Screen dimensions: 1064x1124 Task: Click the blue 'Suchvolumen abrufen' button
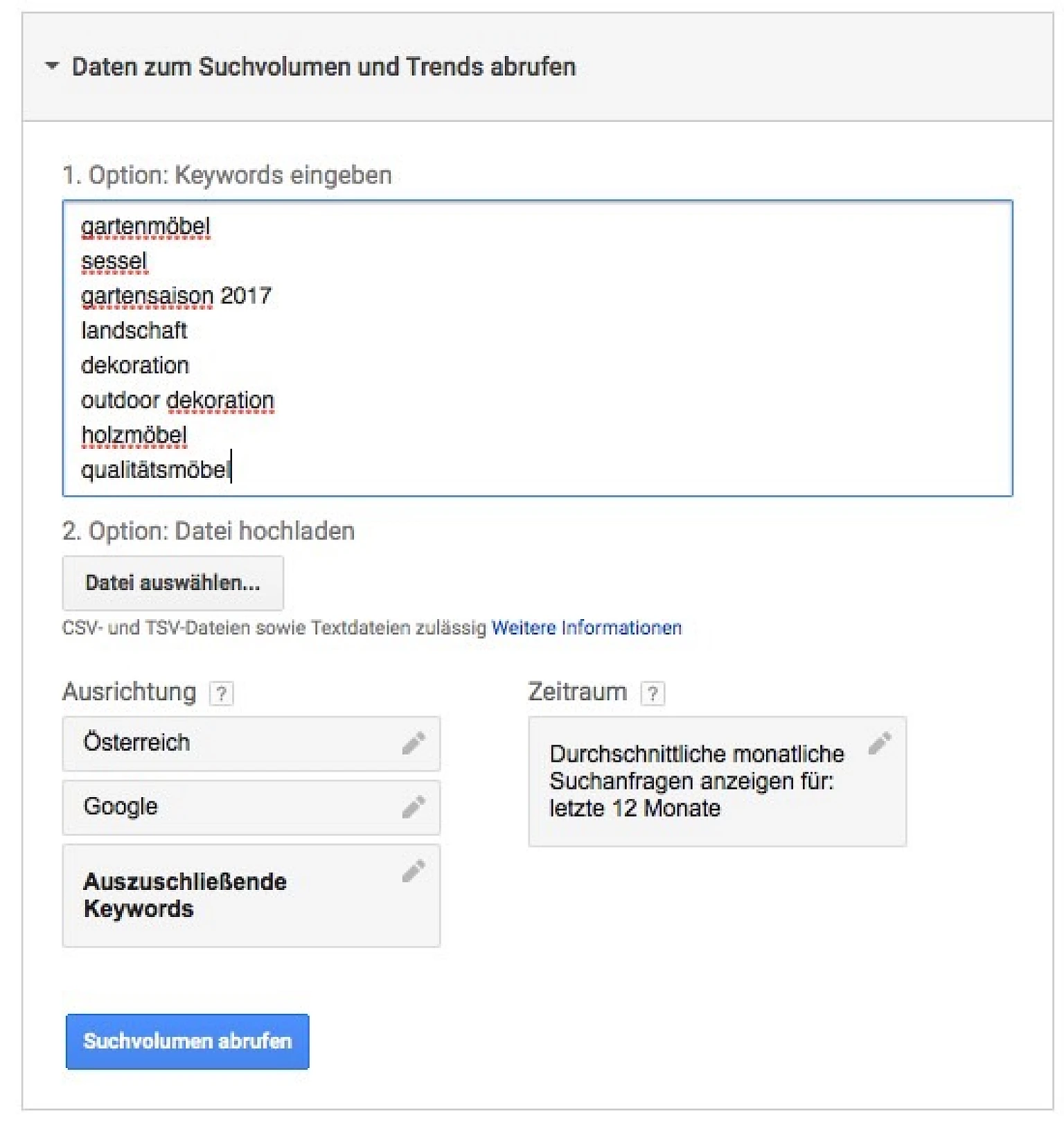pyautogui.click(x=188, y=1042)
